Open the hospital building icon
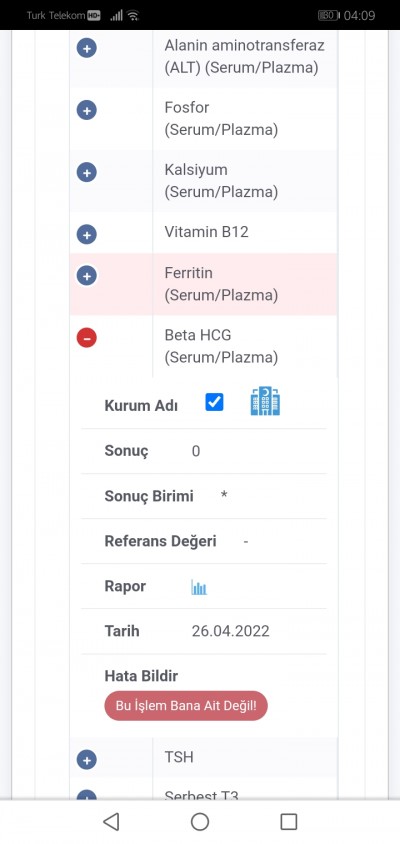400x844 pixels. point(265,401)
